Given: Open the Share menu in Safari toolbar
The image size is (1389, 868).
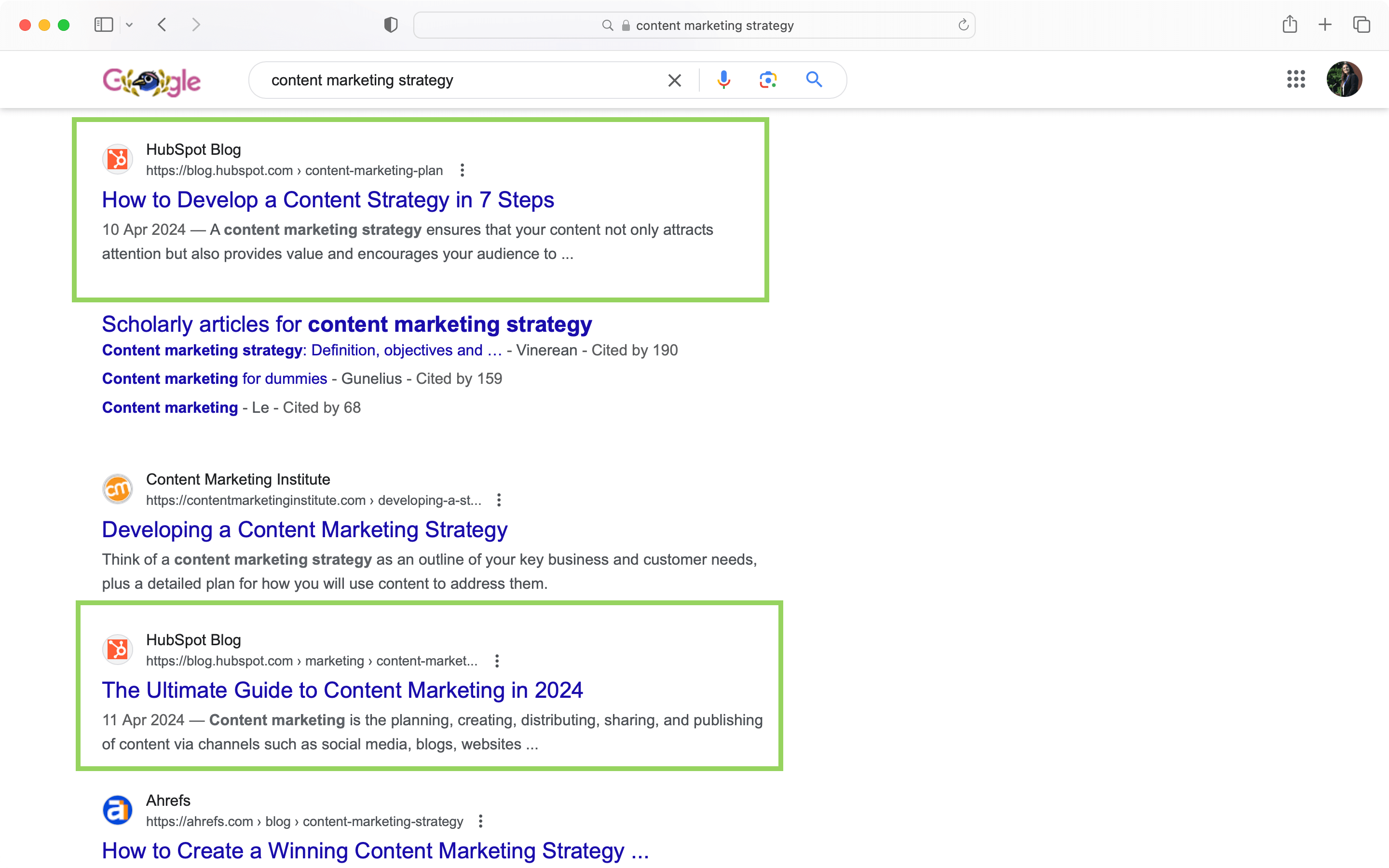Looking at the screenshot, I should [x=1290, y=24].
